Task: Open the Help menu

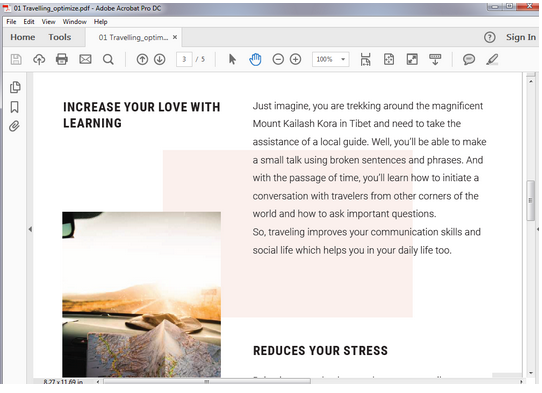Action: tap(101, 22)
